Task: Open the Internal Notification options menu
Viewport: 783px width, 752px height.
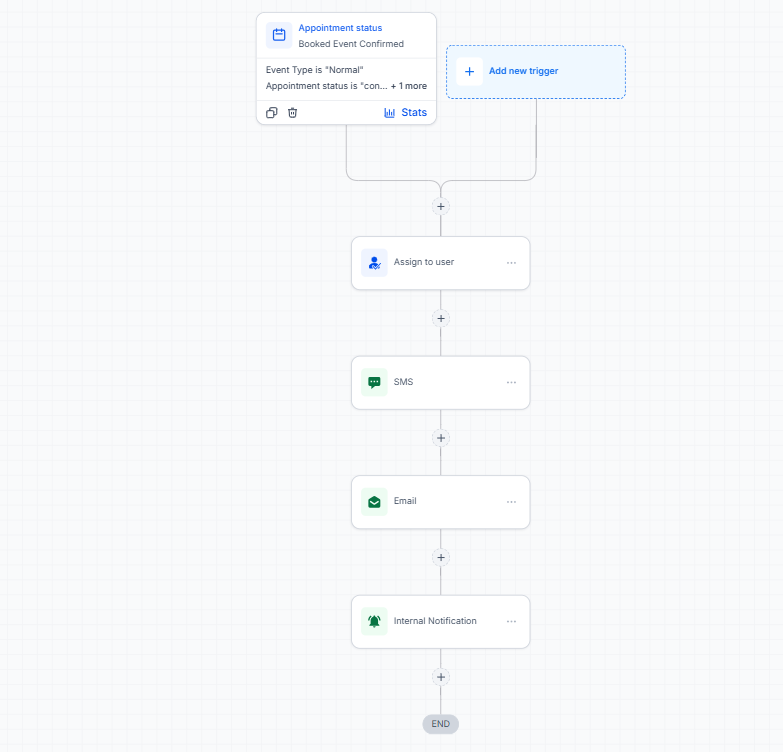Action: point(511,622)
